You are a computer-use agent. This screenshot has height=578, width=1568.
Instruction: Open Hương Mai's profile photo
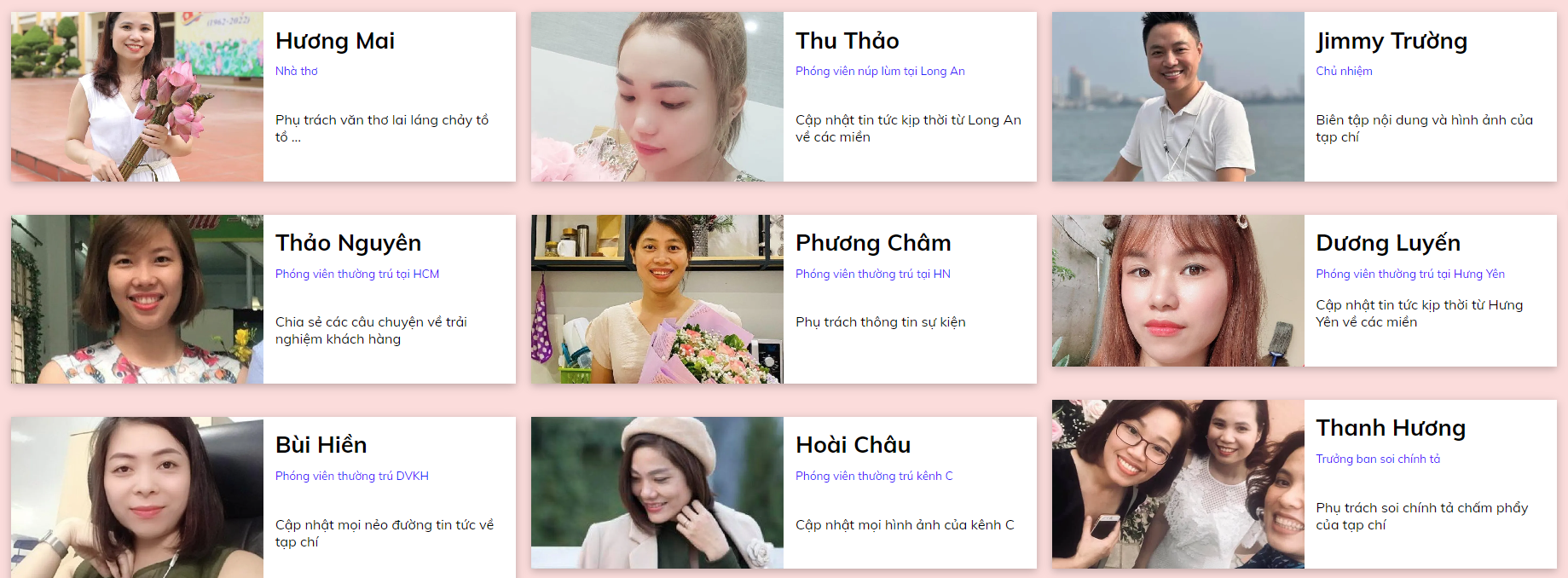pyautogui.click(x=137, y=96)
